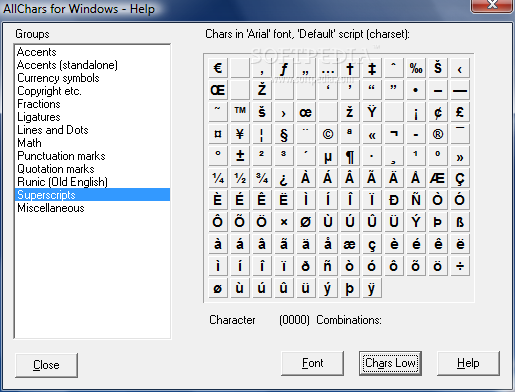The image size is (515, 392).
Task: Close the AllChars Help window
Action: click(492, 5)
